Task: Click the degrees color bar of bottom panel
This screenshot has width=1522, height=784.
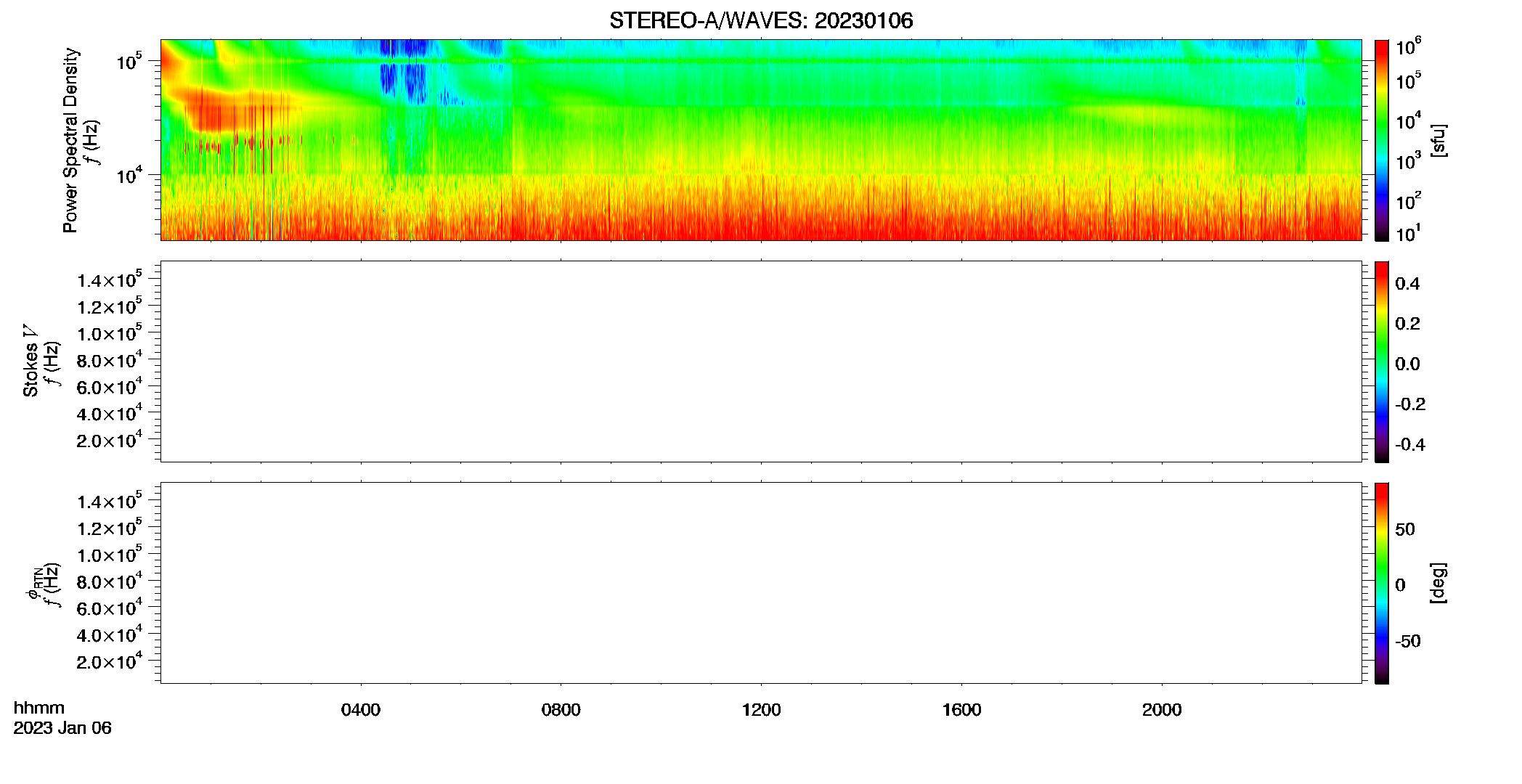Action: click(x=1382, y=583)
